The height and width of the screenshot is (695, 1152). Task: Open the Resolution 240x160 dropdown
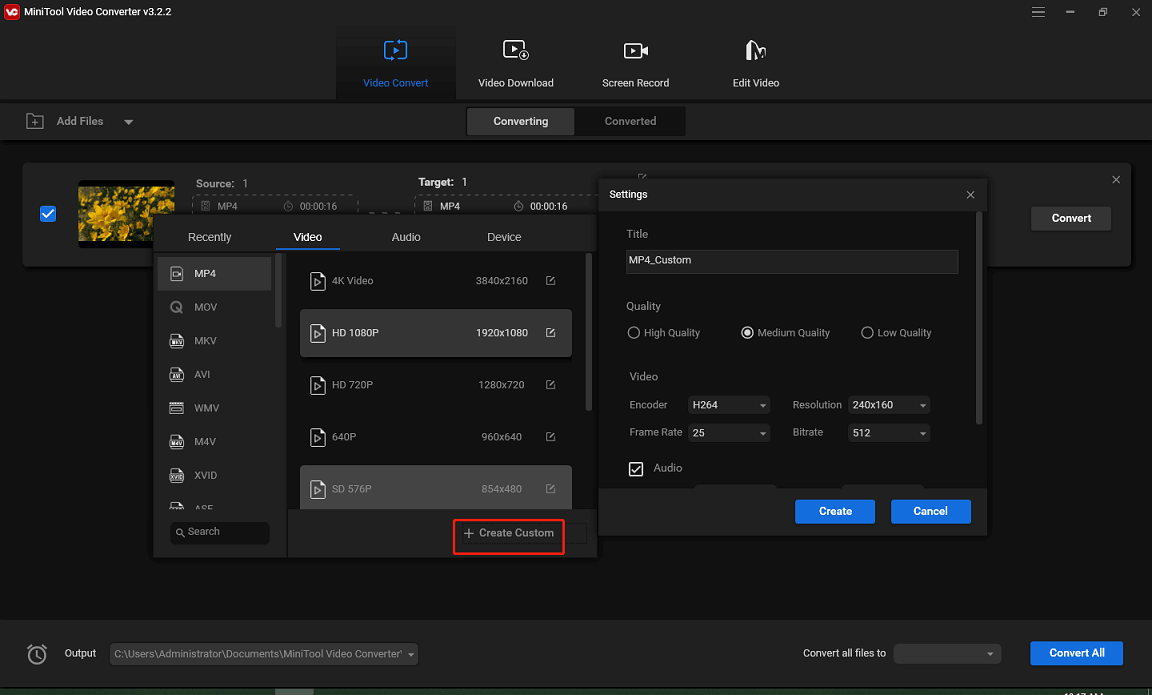tap(889, 405)
